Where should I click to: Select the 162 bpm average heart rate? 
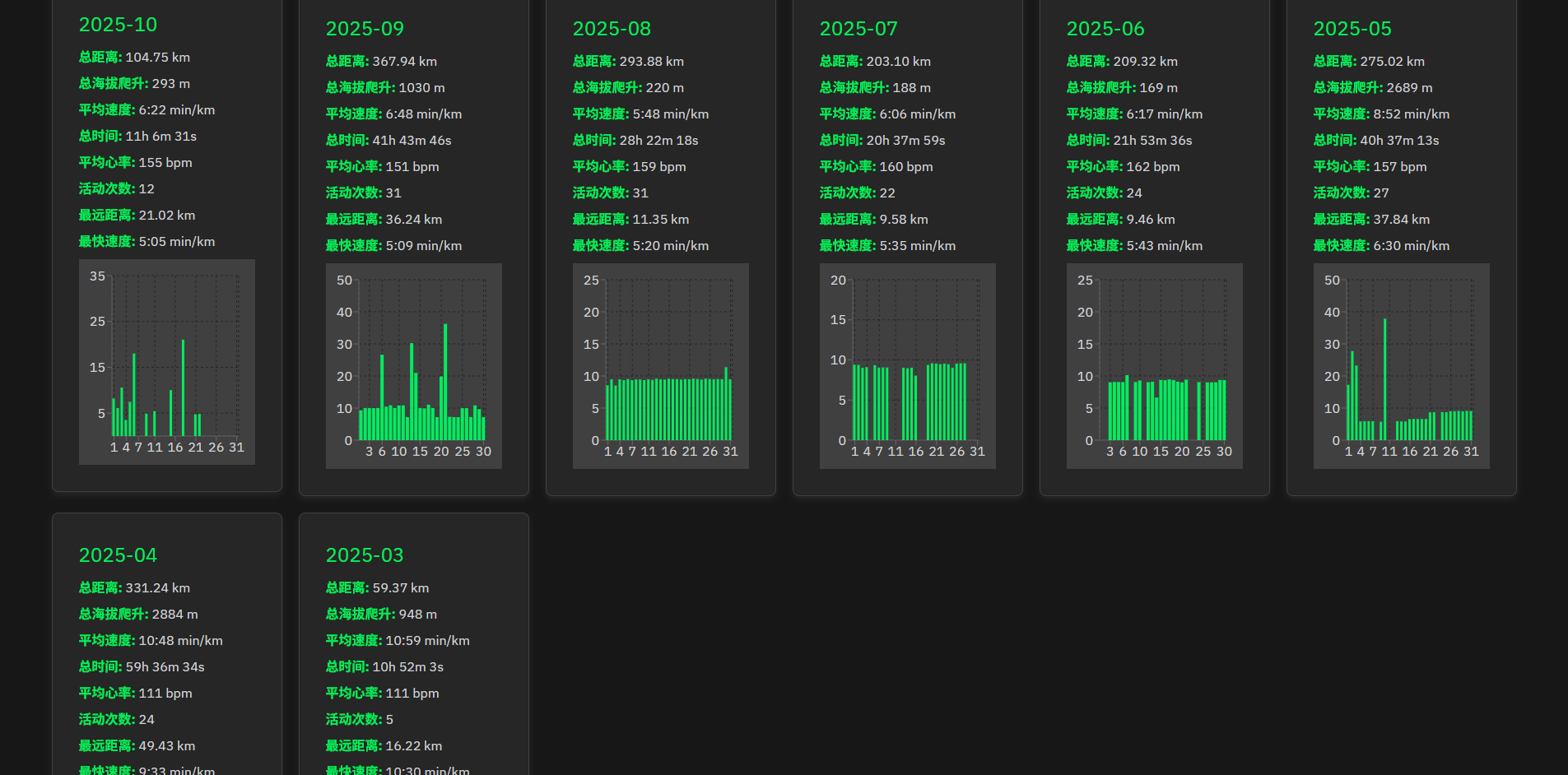click(1123, 167)
